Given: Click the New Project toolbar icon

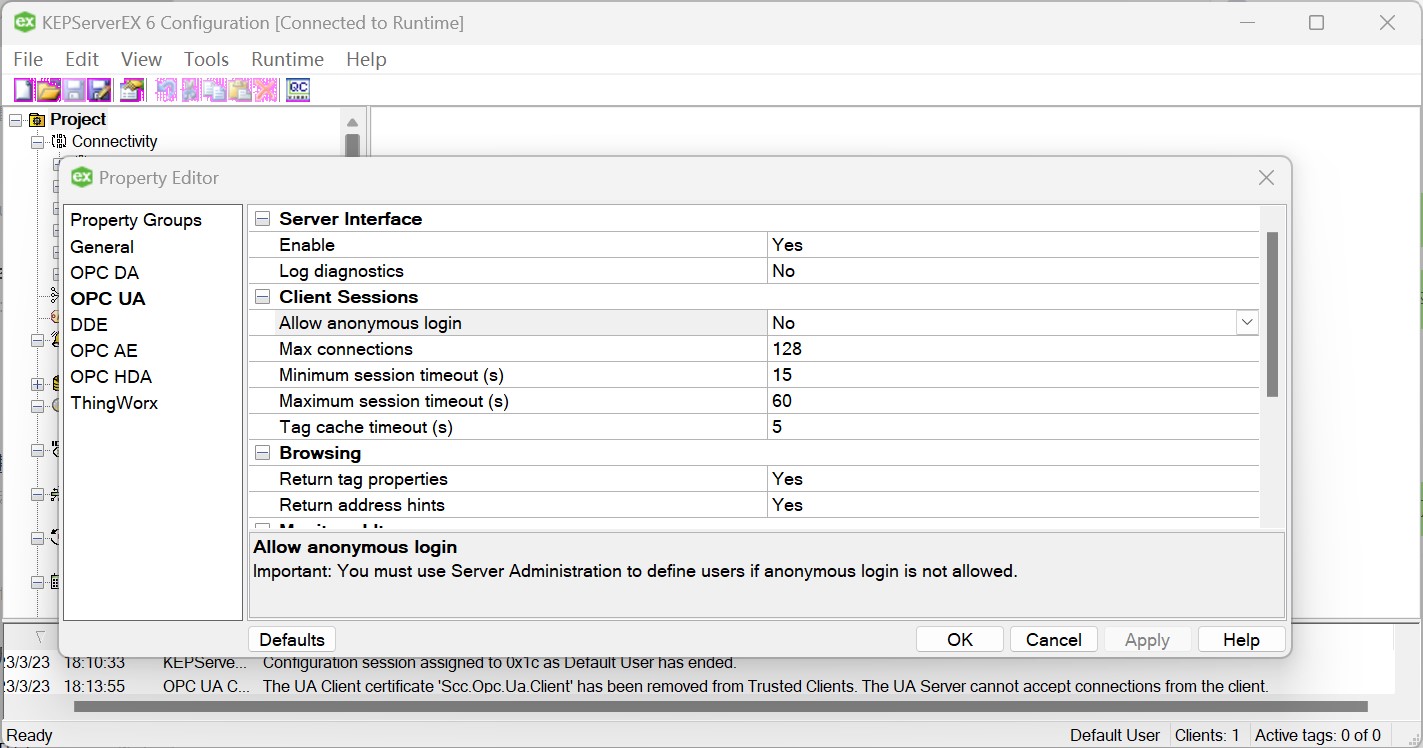Looking at the screenshot, I should click(22, 89).
